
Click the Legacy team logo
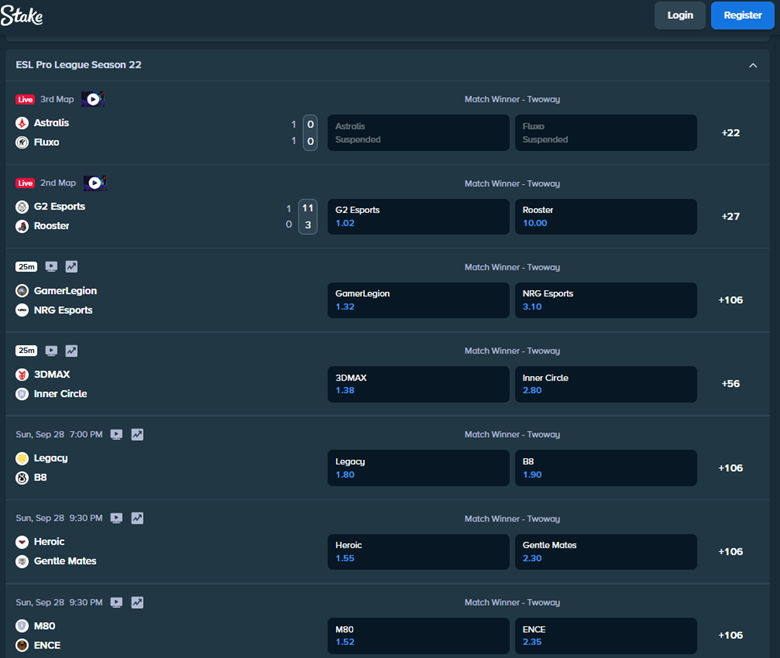pyautogui.click(x=22, y=458)
